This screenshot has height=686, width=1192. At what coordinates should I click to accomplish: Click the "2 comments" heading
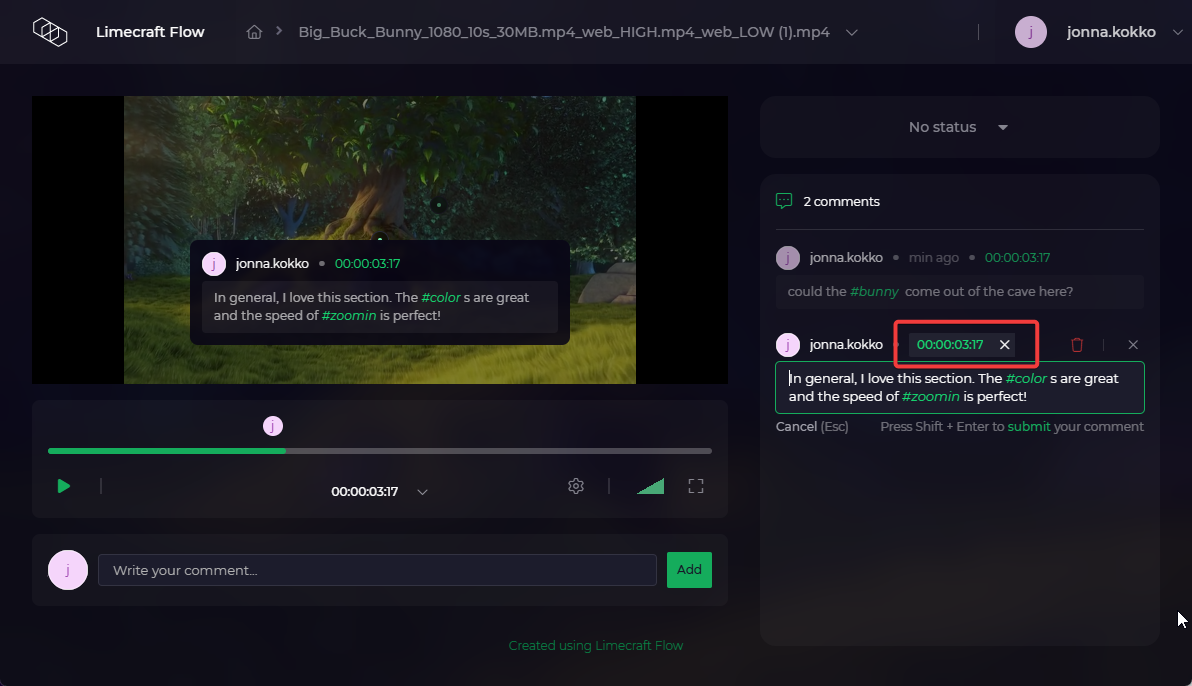(x=842, y=202)
